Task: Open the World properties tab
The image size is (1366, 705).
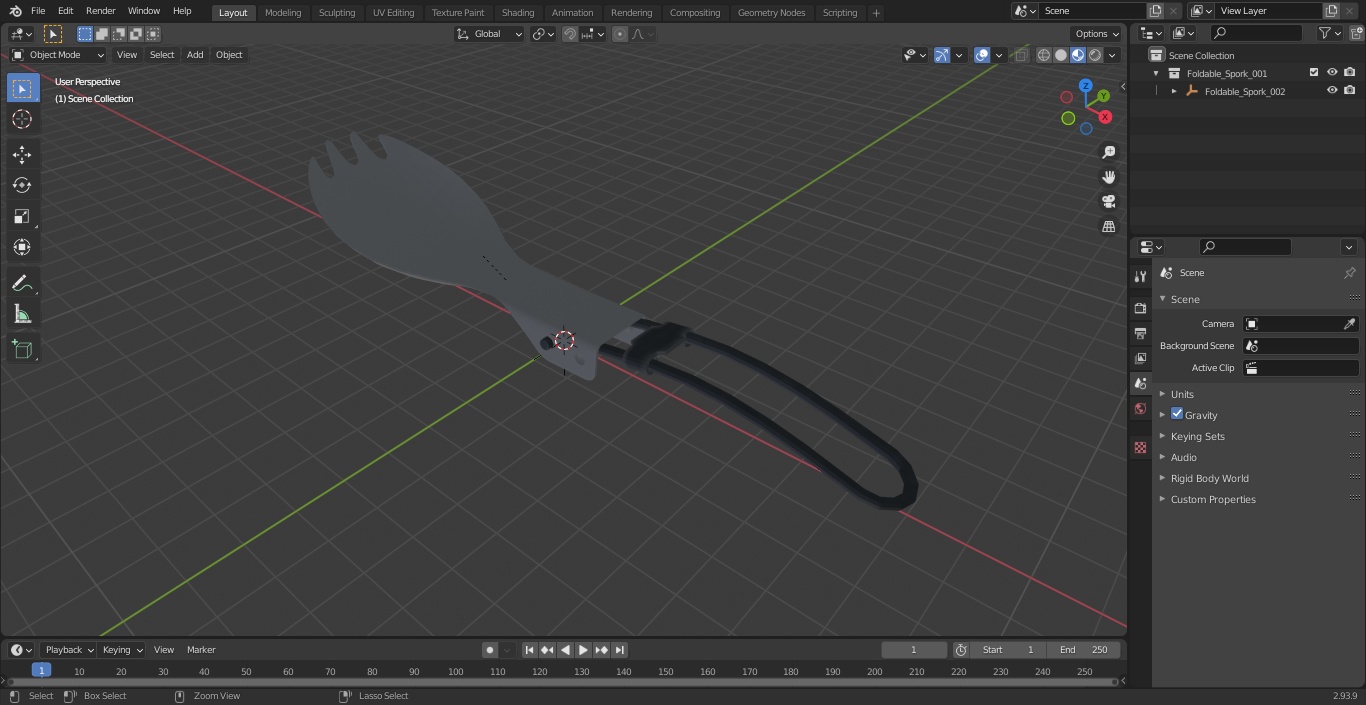Action: (1140, 409)
